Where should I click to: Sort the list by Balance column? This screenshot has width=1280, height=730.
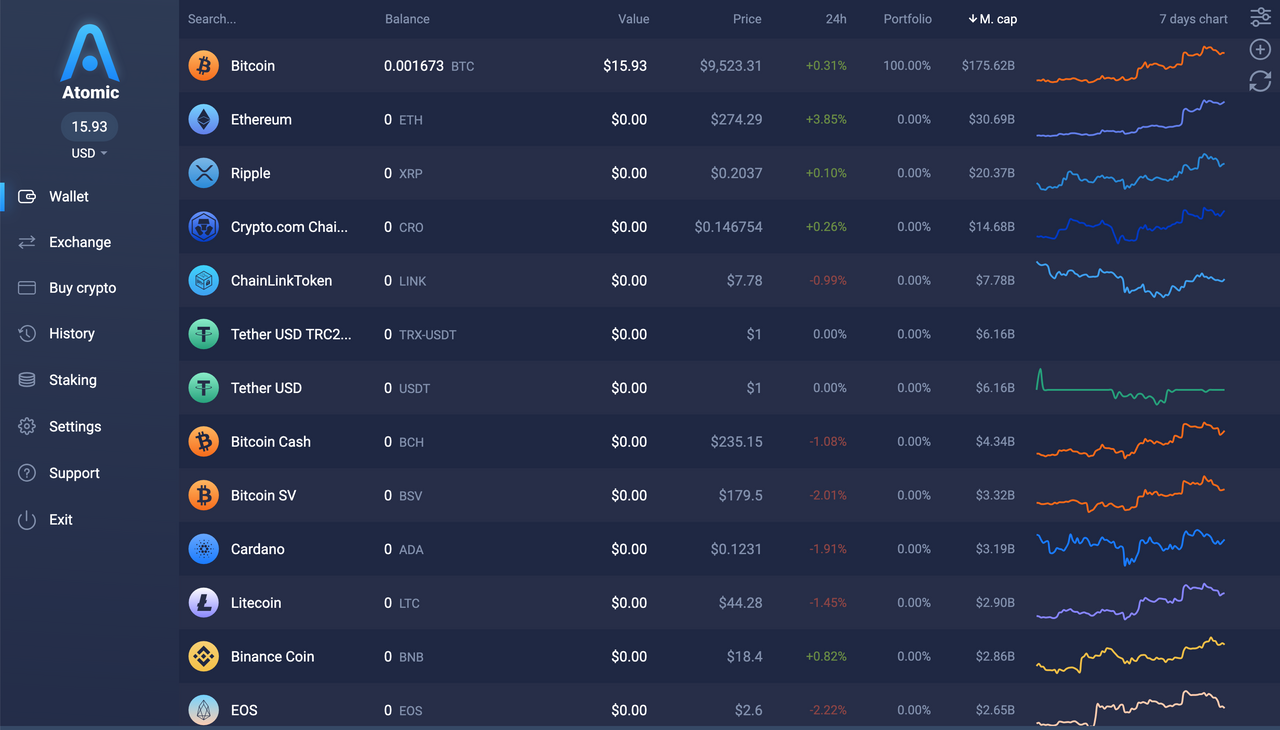click(x=407, y=19)
